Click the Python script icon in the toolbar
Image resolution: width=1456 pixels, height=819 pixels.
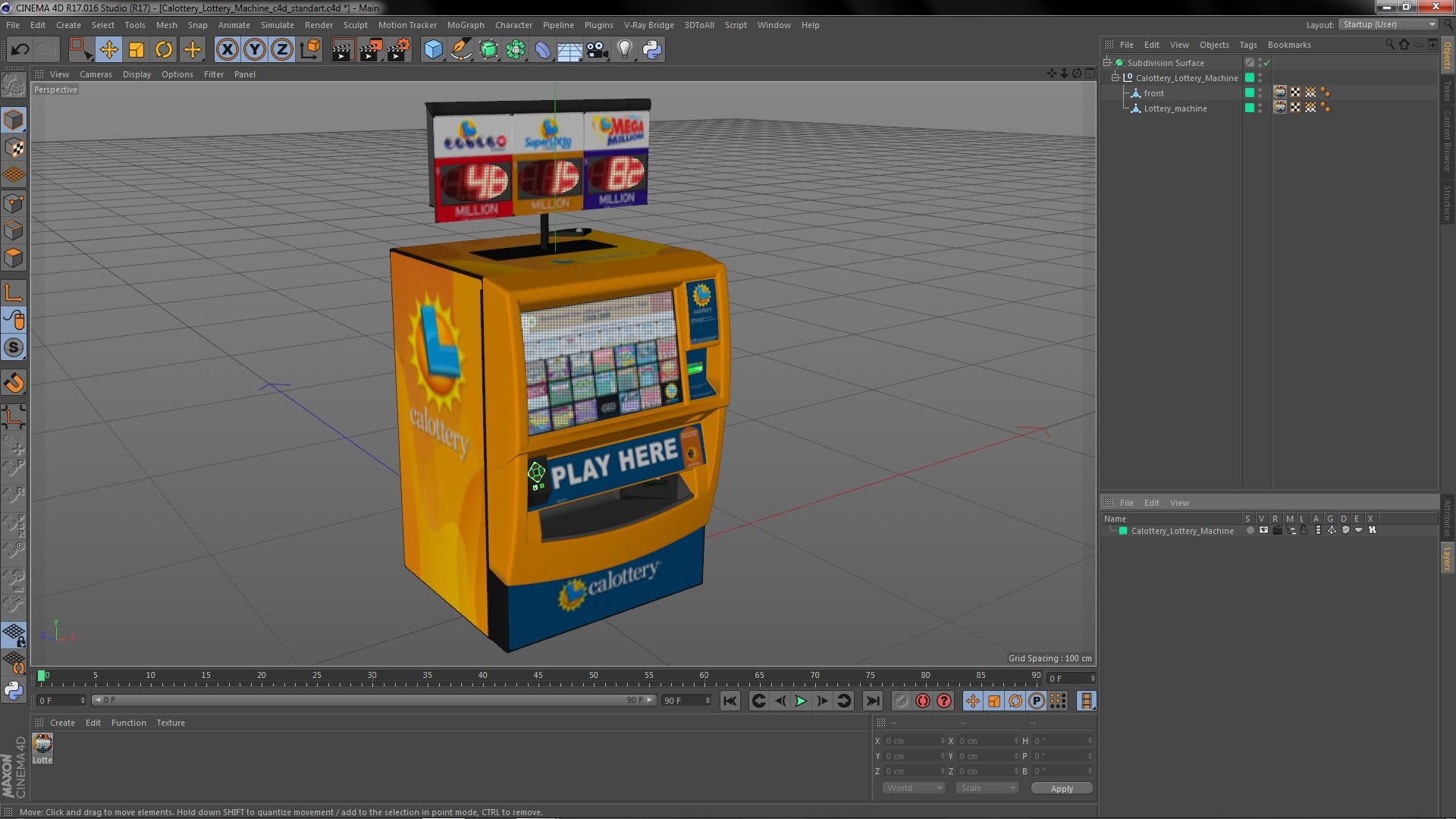[652, 50]
